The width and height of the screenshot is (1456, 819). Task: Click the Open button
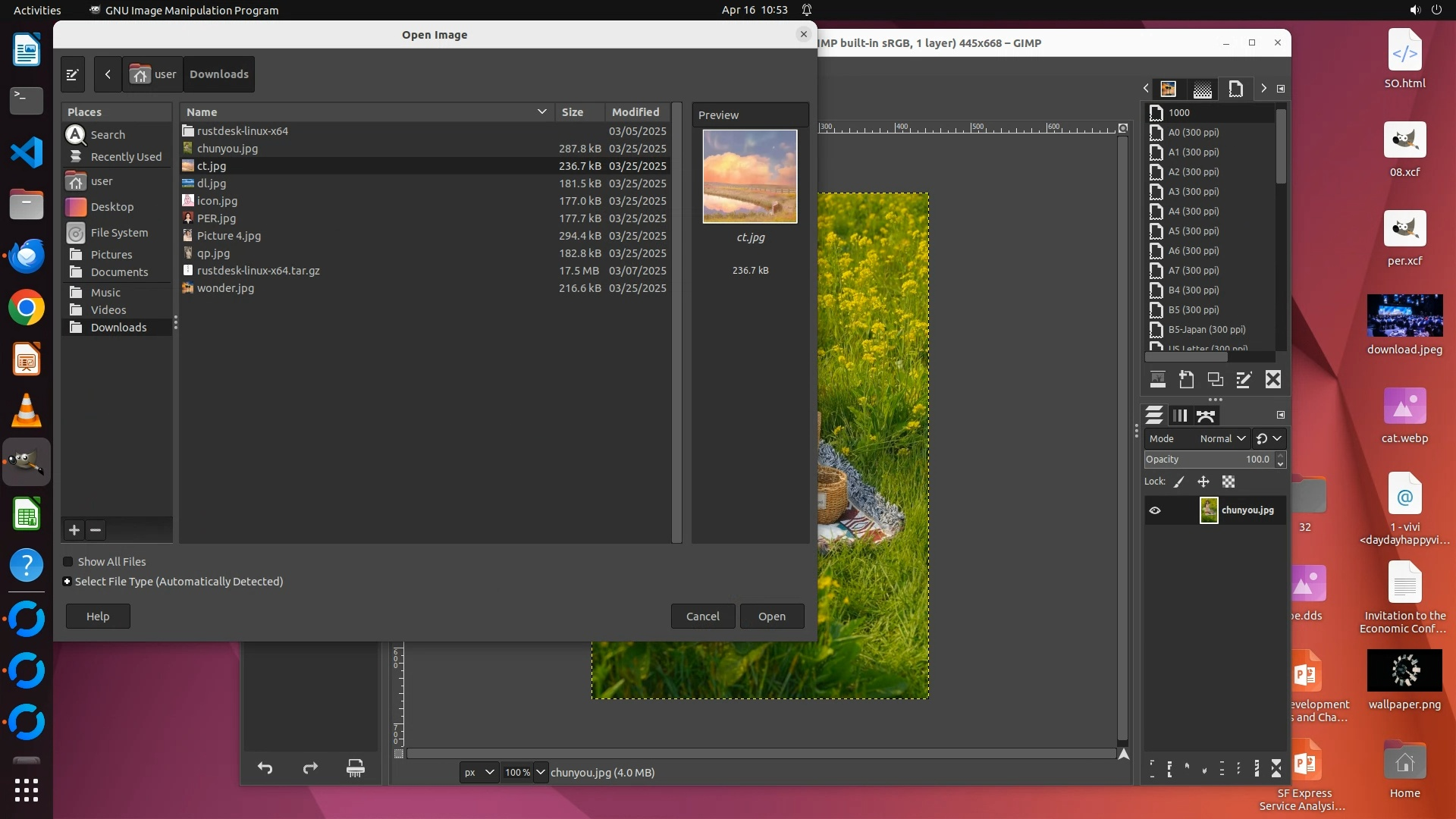(771, 617)
